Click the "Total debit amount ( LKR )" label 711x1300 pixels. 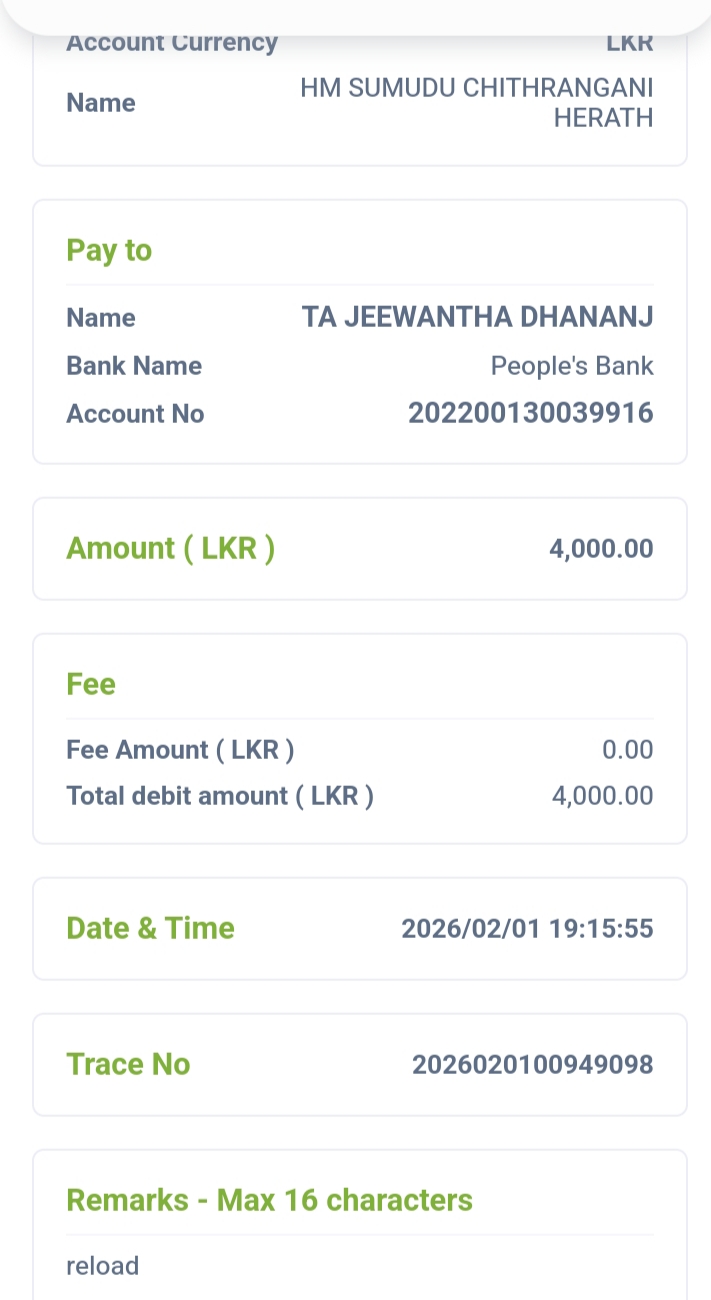[220, 796]
